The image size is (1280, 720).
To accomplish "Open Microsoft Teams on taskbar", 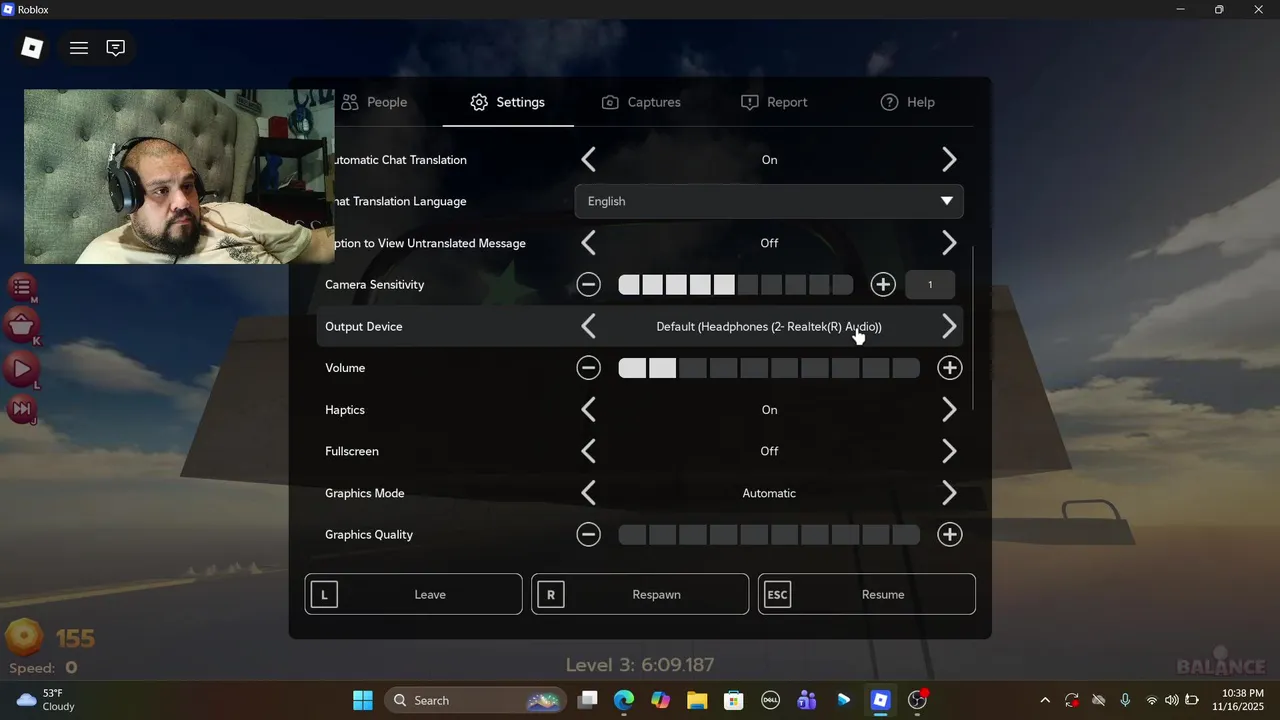I will click(807, 700).
